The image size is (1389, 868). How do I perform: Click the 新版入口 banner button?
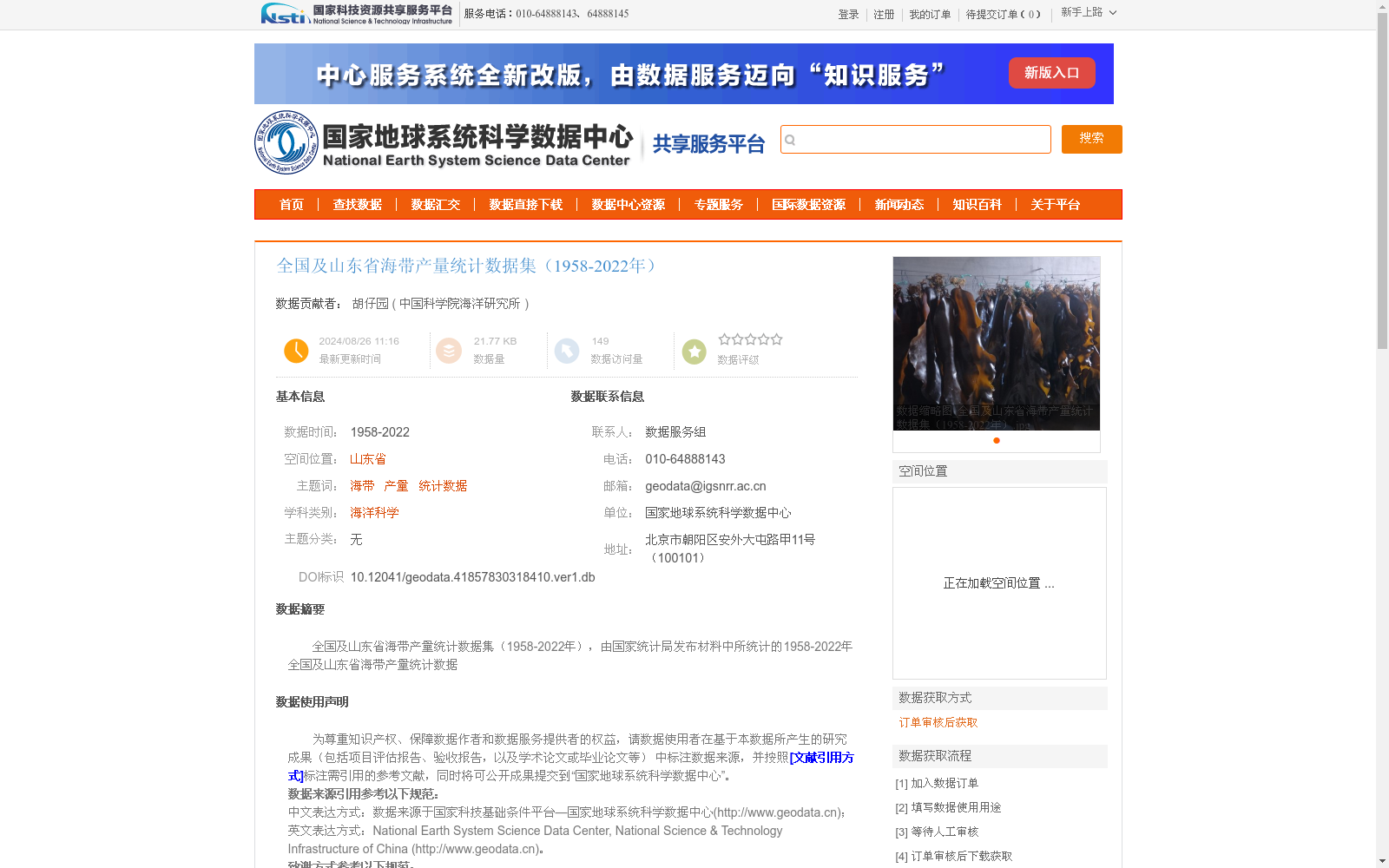[1052, 73]
